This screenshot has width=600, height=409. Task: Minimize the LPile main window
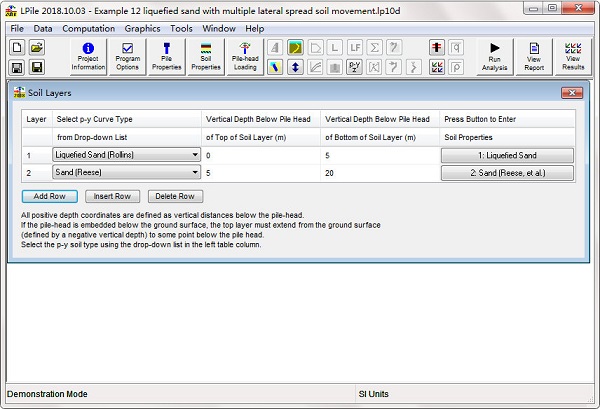[x=533, y=8]
